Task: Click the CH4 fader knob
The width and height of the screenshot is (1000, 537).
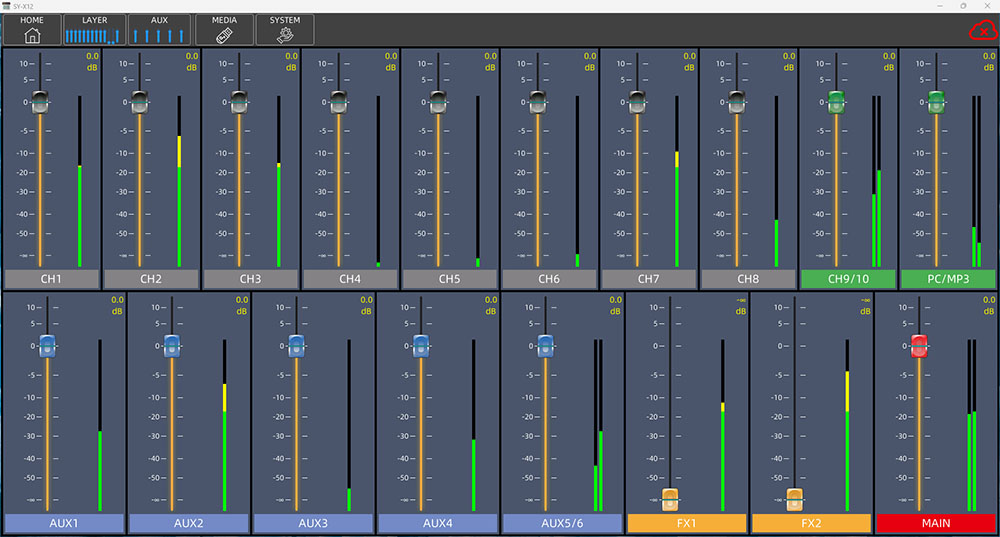Action: pos(338,102)
